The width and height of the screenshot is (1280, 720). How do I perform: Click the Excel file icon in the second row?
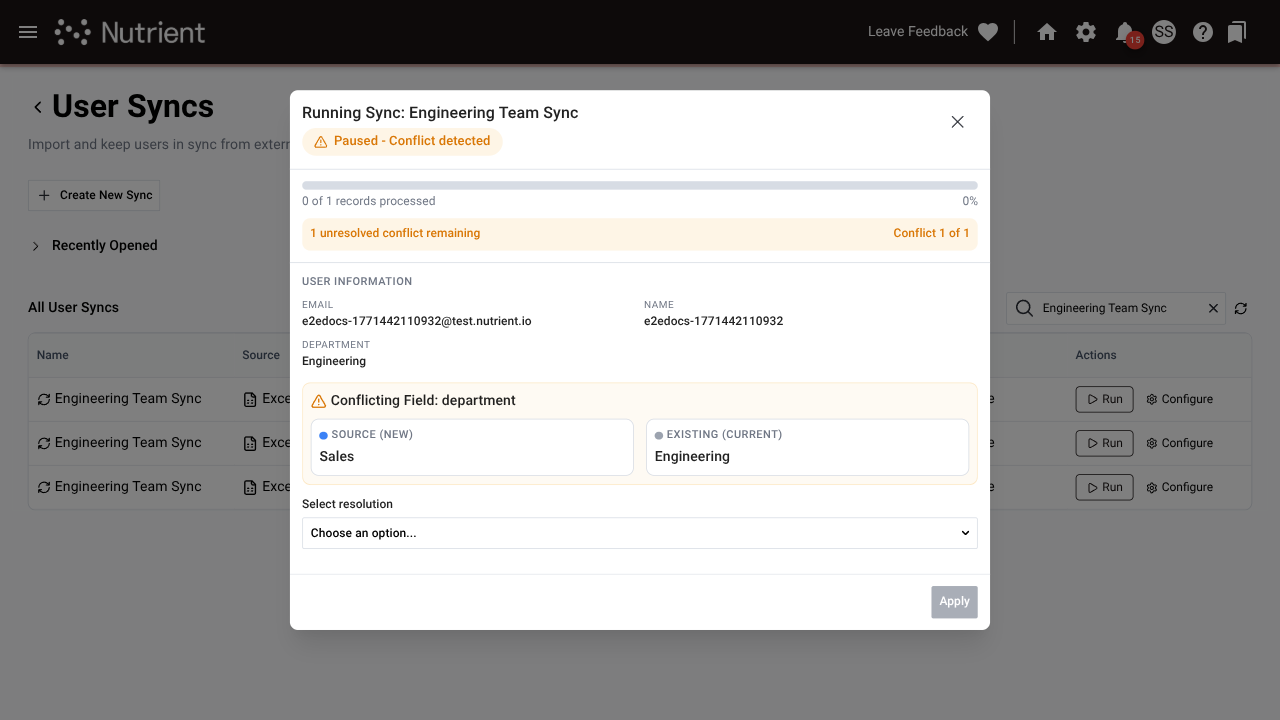[252, 442]
